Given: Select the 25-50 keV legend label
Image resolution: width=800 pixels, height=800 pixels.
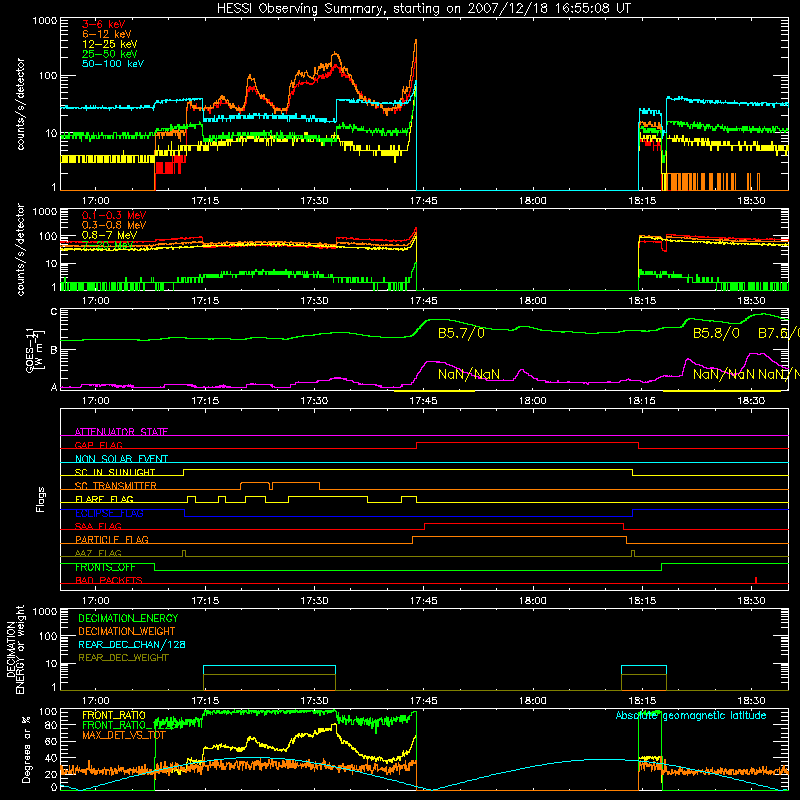Looking at the screenshot, I should 110,54.
